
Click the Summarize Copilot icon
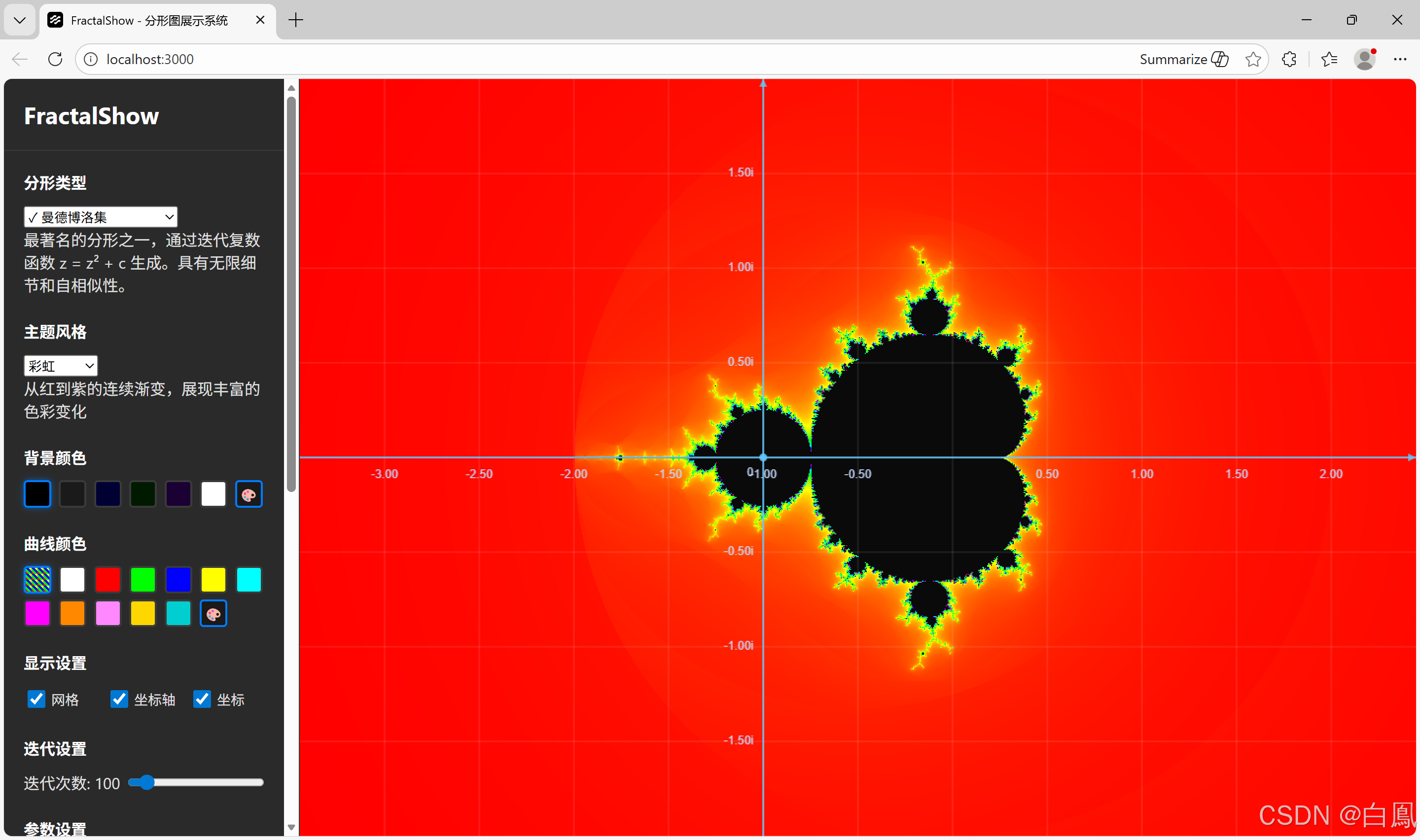pos(1220,59)
